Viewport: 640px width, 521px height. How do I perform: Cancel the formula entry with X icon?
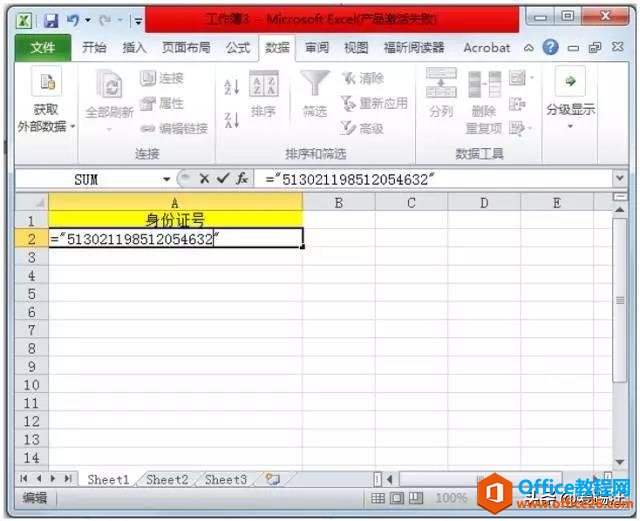204,178
